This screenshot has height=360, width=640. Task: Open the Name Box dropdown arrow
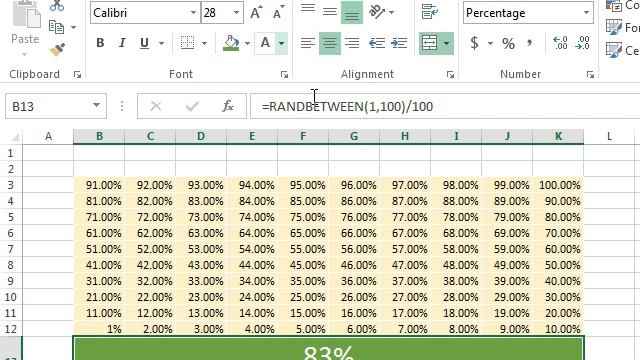(96, 106)
